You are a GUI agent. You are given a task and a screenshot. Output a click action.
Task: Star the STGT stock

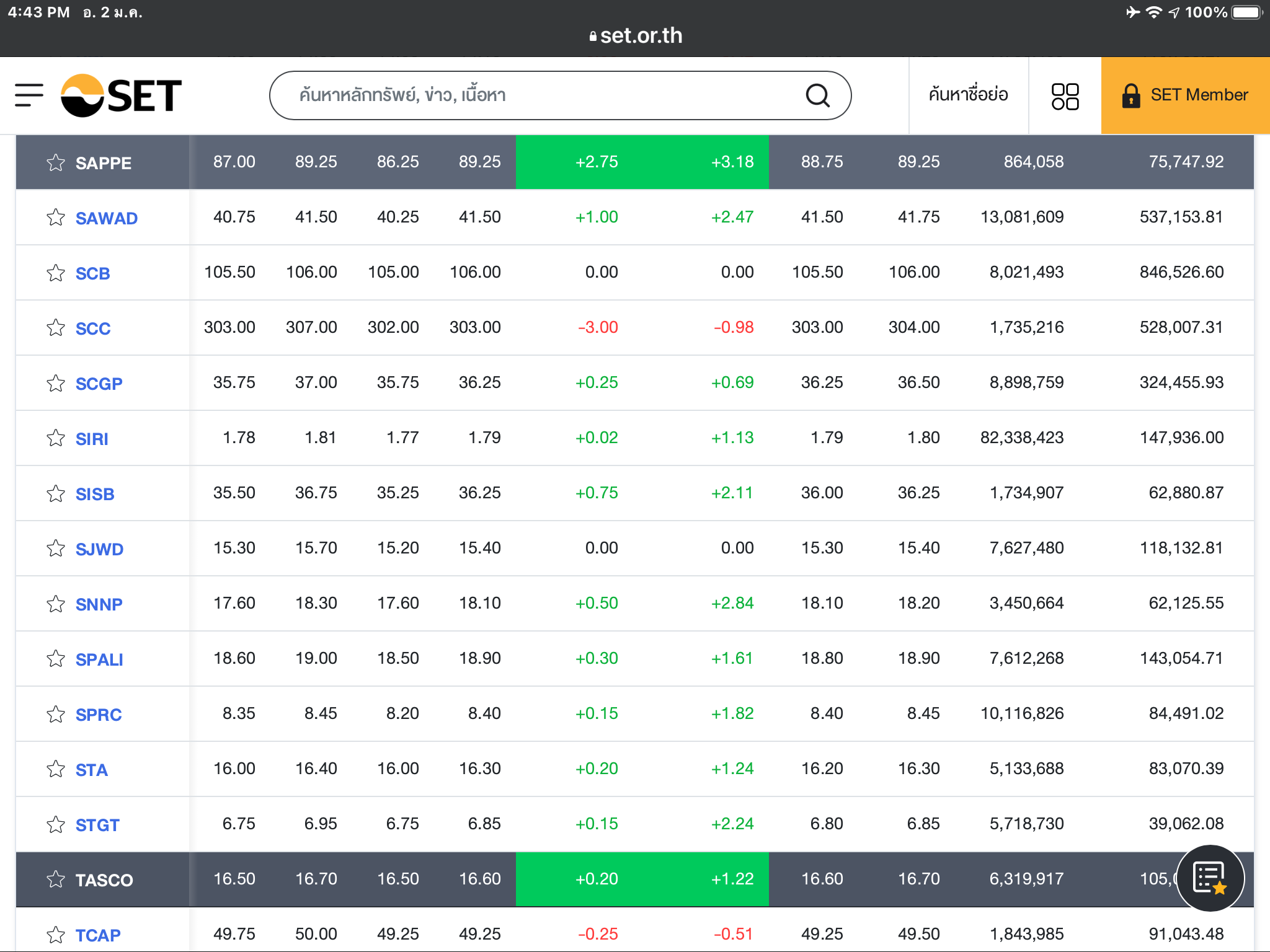coord(56,824)
